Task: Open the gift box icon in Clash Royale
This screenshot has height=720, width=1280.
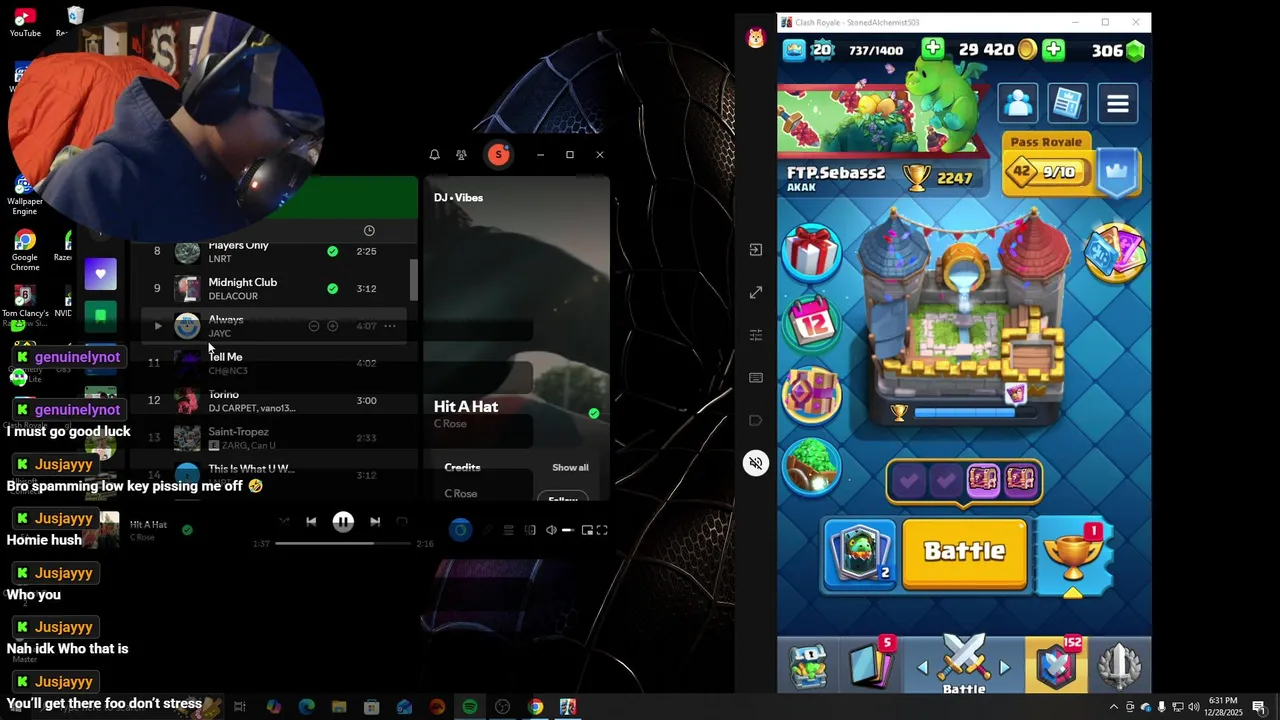Action: pos(811,252)
